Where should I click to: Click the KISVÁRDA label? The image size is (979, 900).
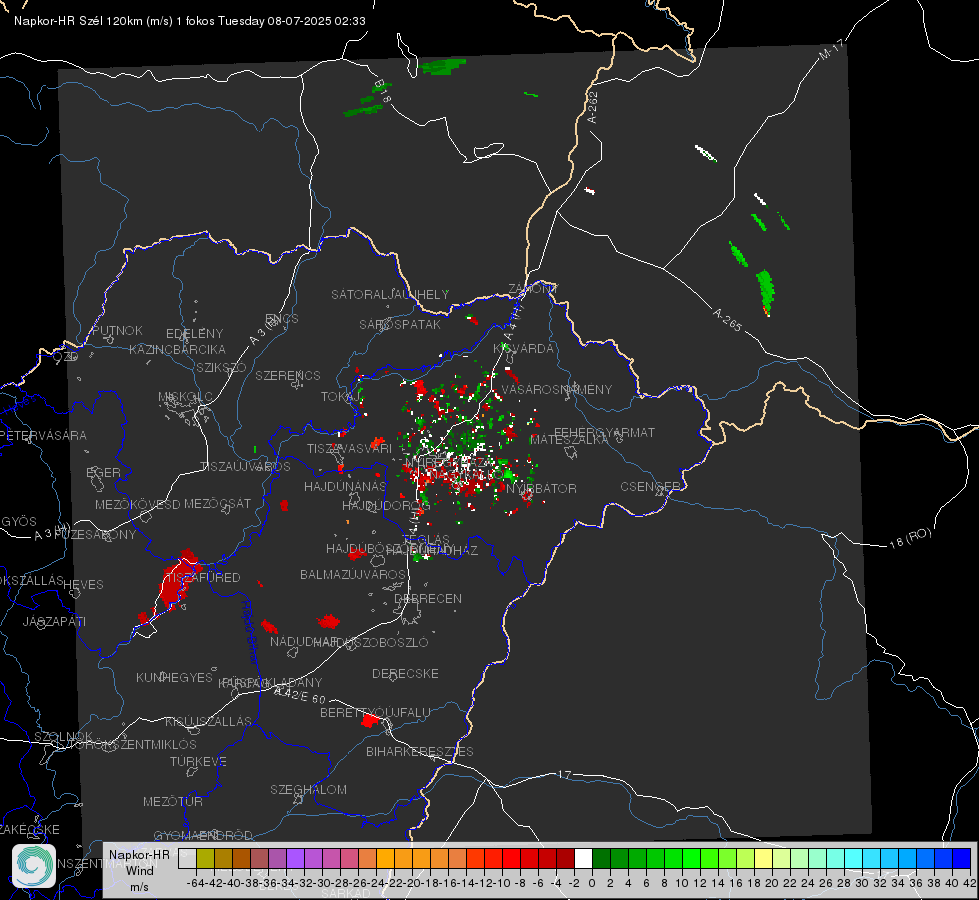pyautogui.click(x=524, y=349)
